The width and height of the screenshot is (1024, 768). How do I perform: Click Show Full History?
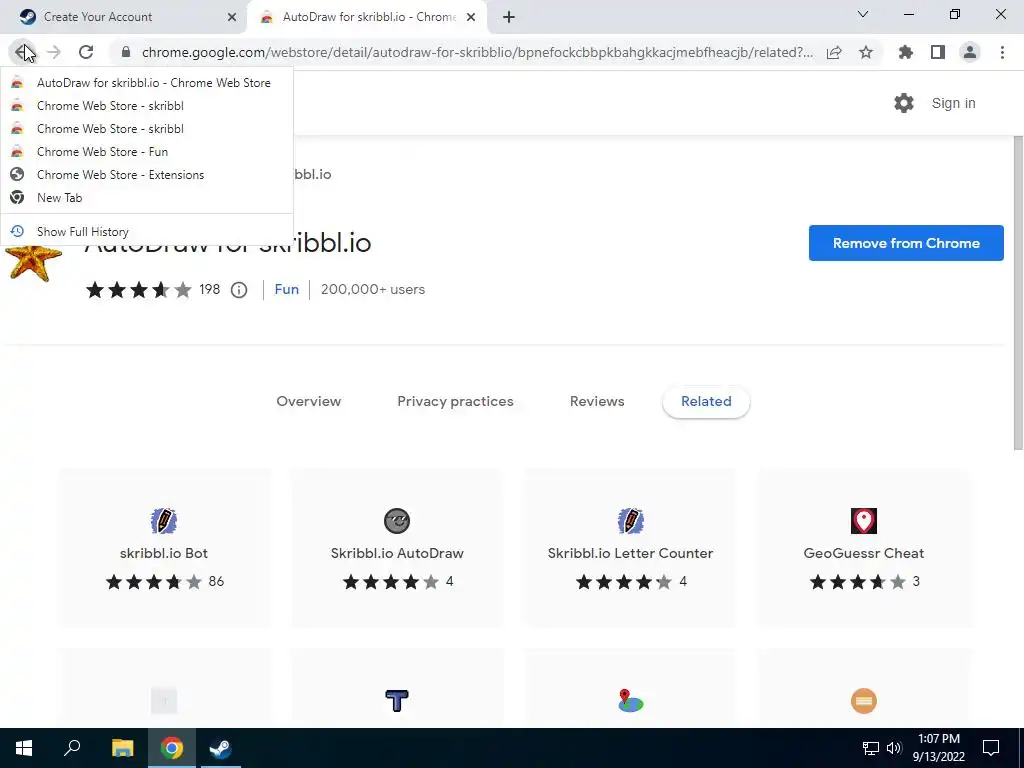(x=147, y=231)
